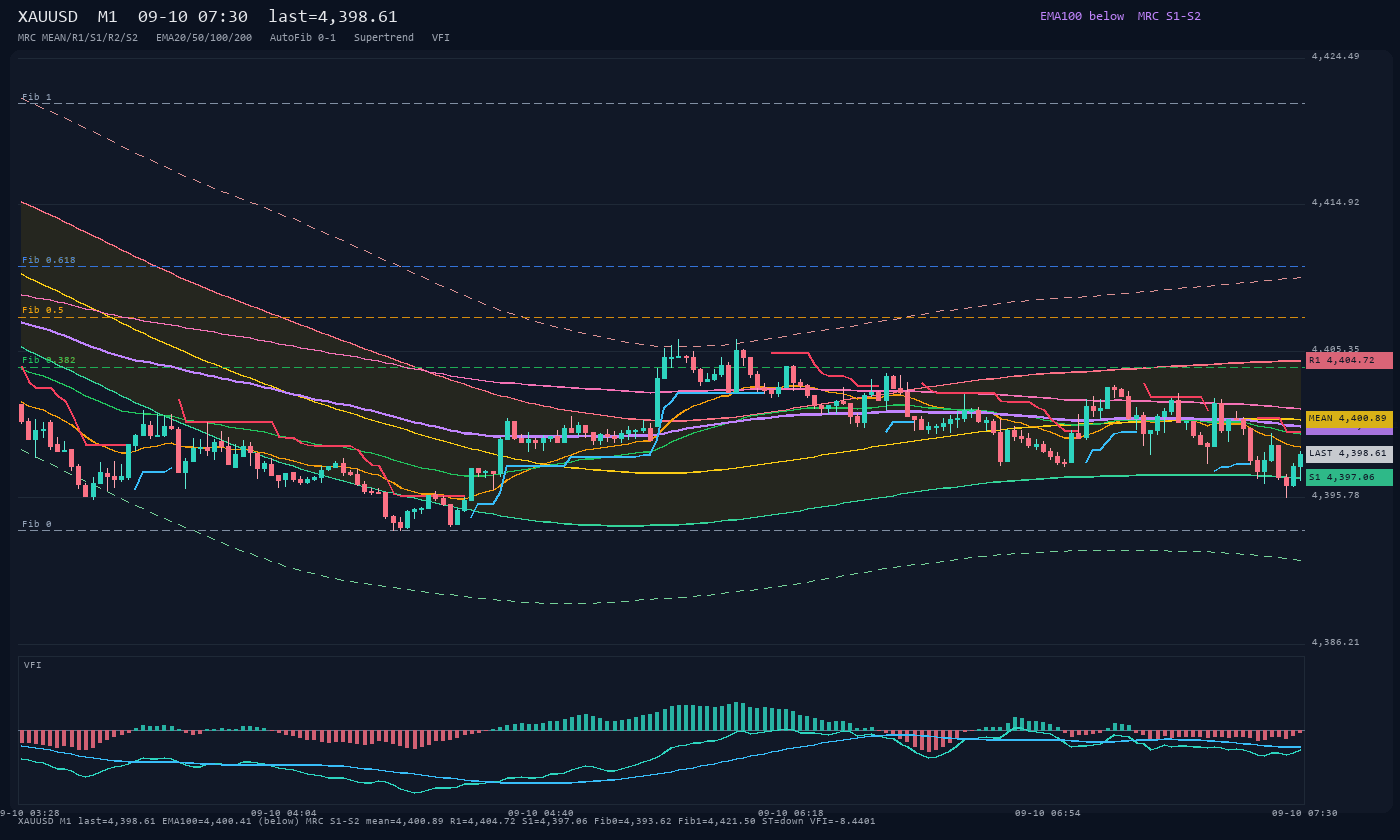1400x840 pixels.
Task: Click the R1 4,404.72 price label
Action: 1349,360
